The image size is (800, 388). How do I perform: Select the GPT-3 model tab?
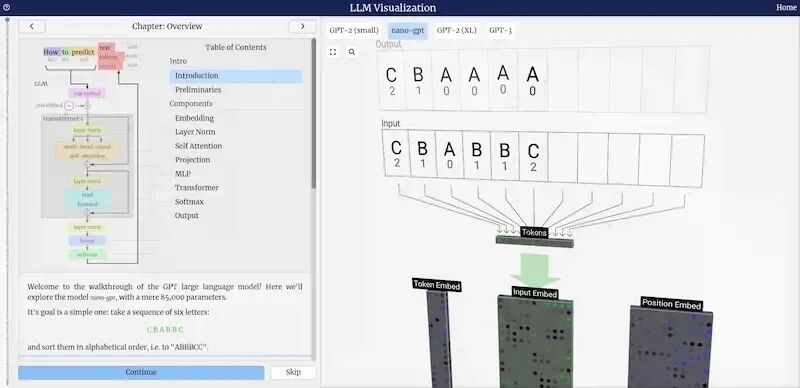500,31
